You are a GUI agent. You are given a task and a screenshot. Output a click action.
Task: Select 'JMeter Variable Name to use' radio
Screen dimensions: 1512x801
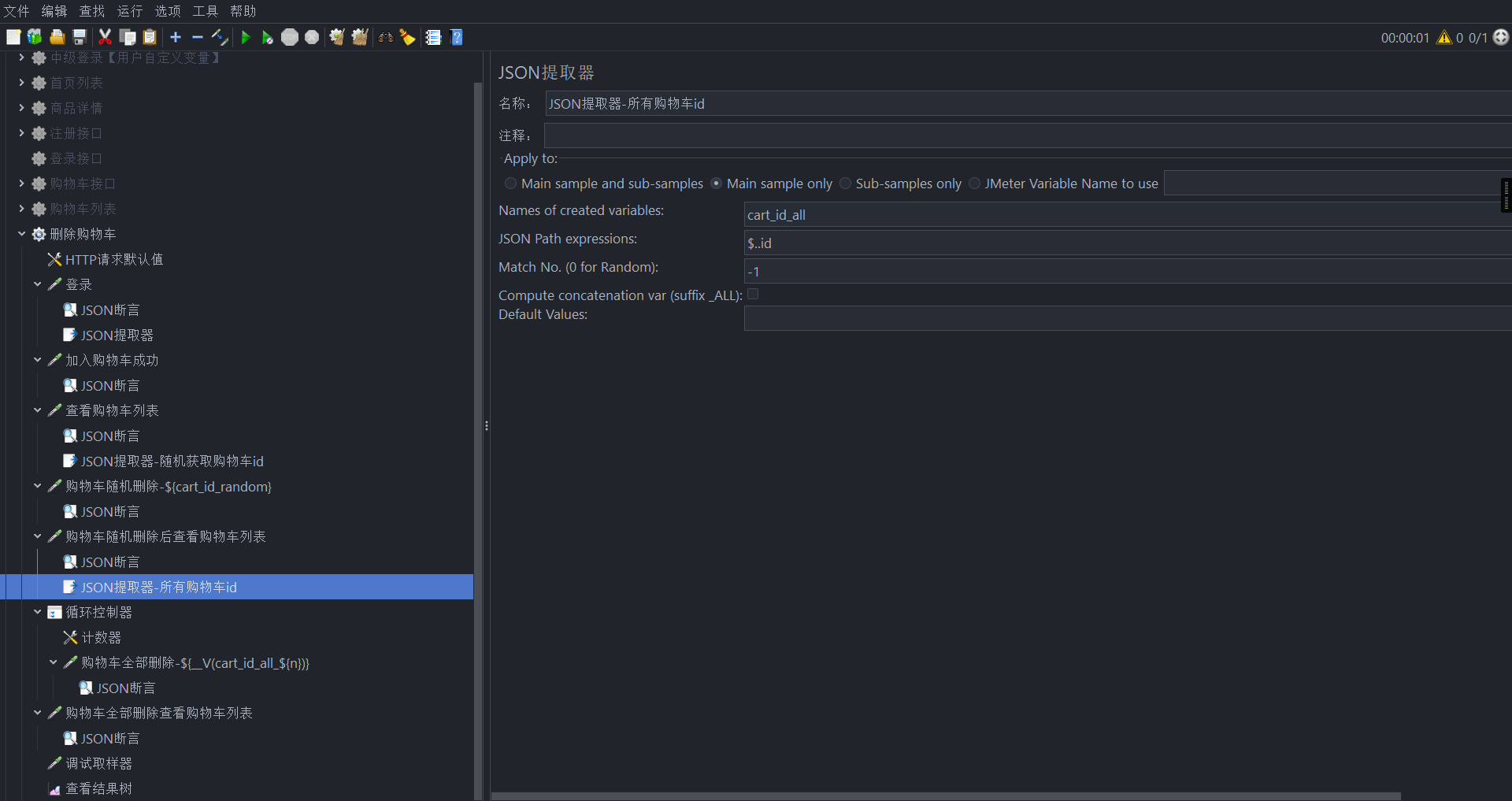(x=974, y=184)
